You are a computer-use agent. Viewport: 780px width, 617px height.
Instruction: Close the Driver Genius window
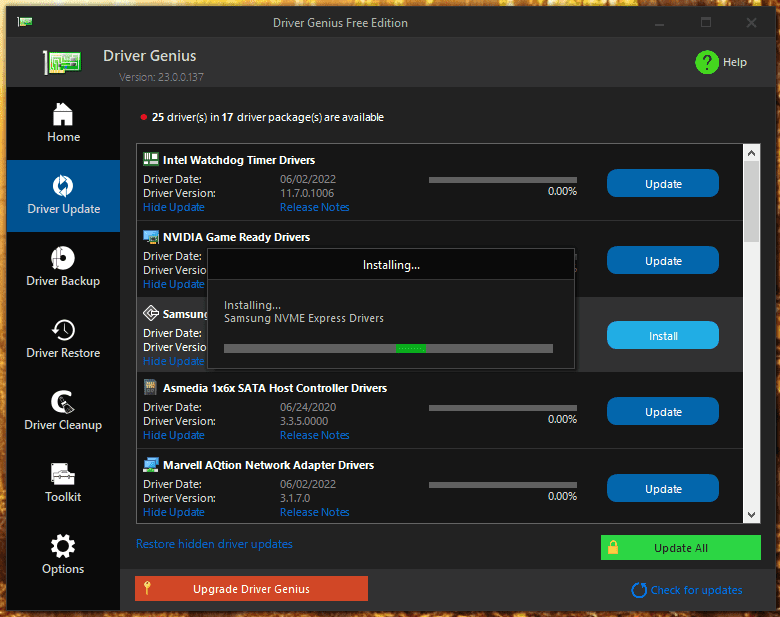[x=751, y=23]
